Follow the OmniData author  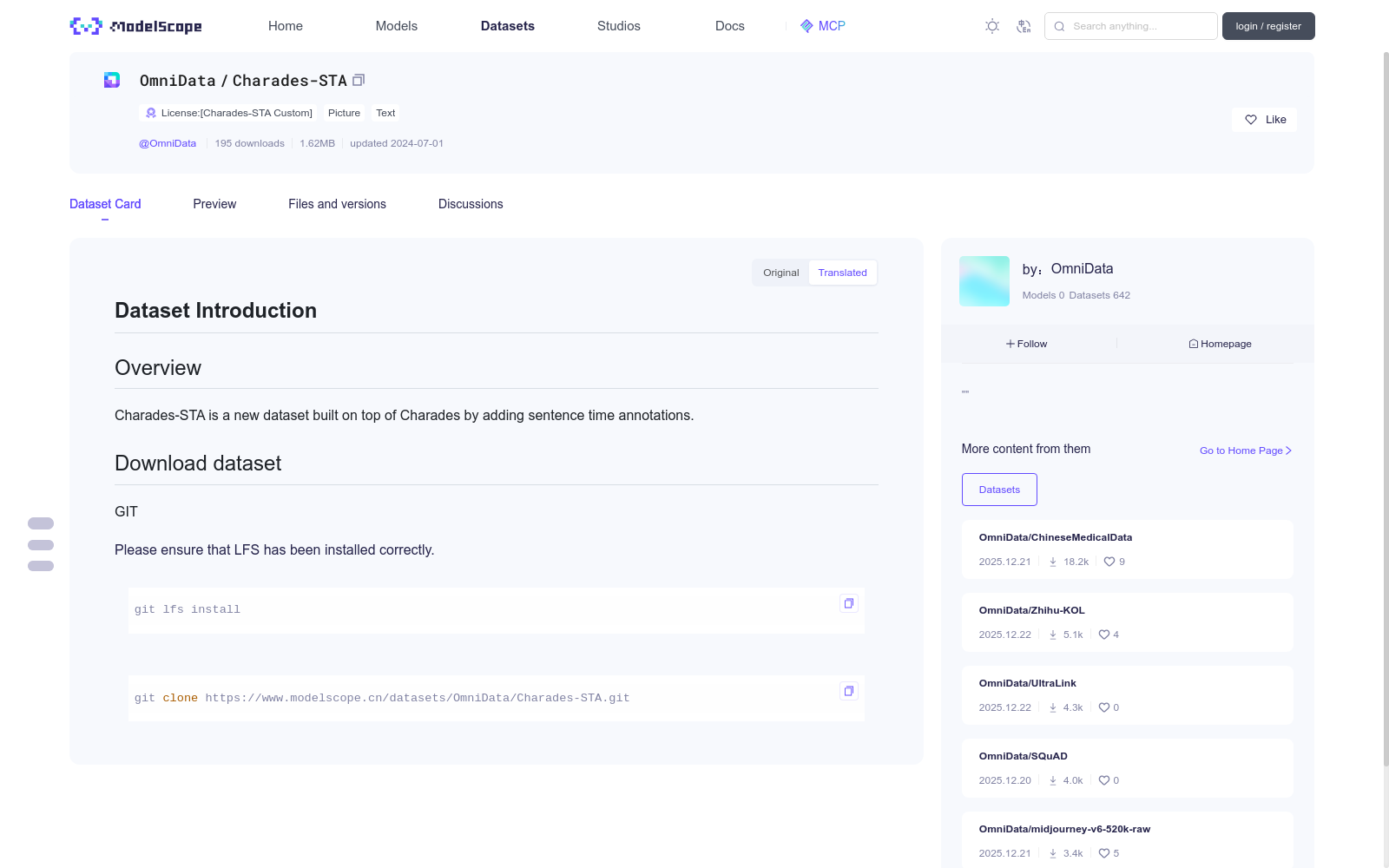click(1027, 344)
